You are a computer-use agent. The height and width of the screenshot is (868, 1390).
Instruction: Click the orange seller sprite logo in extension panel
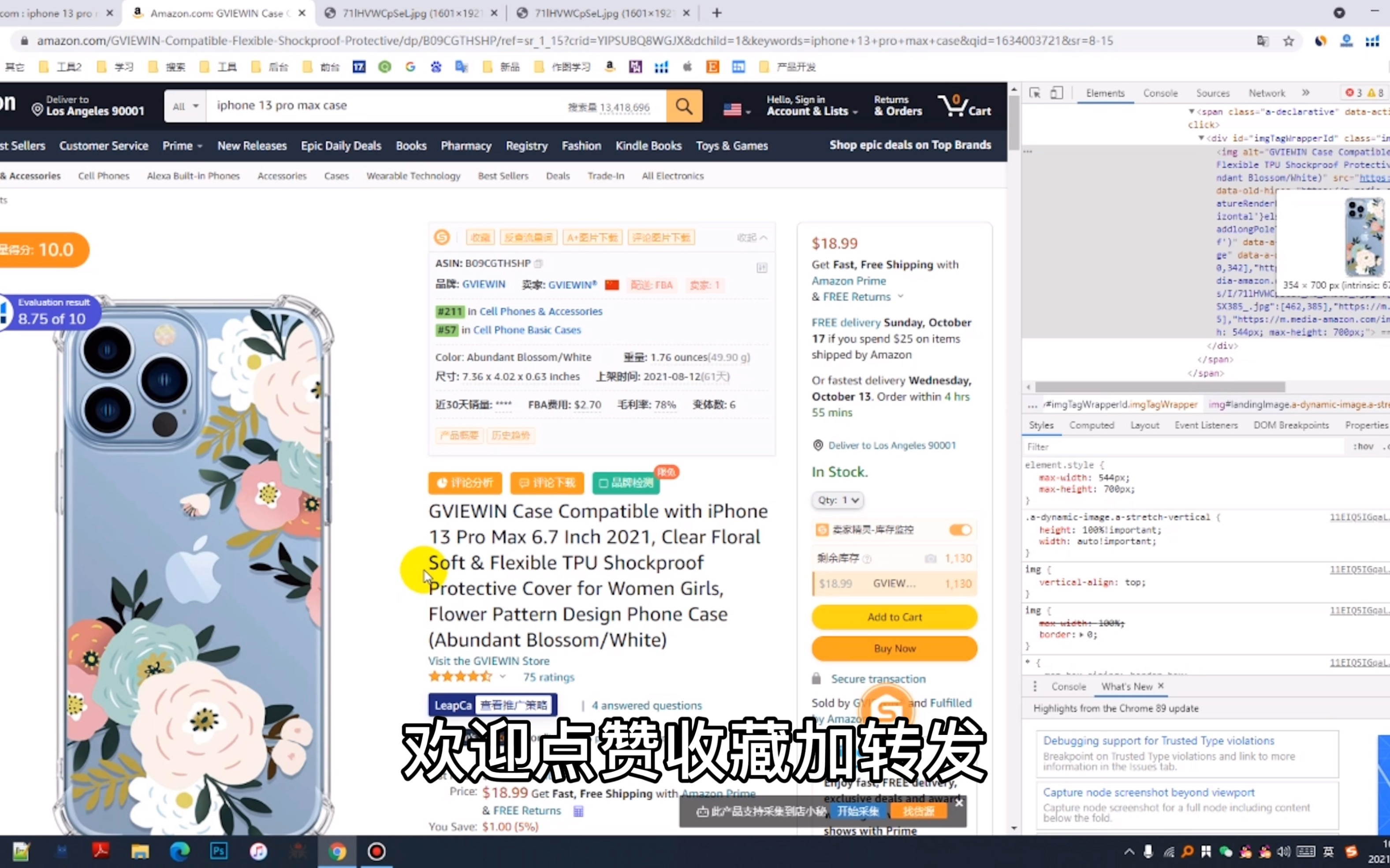coord(442,237)
